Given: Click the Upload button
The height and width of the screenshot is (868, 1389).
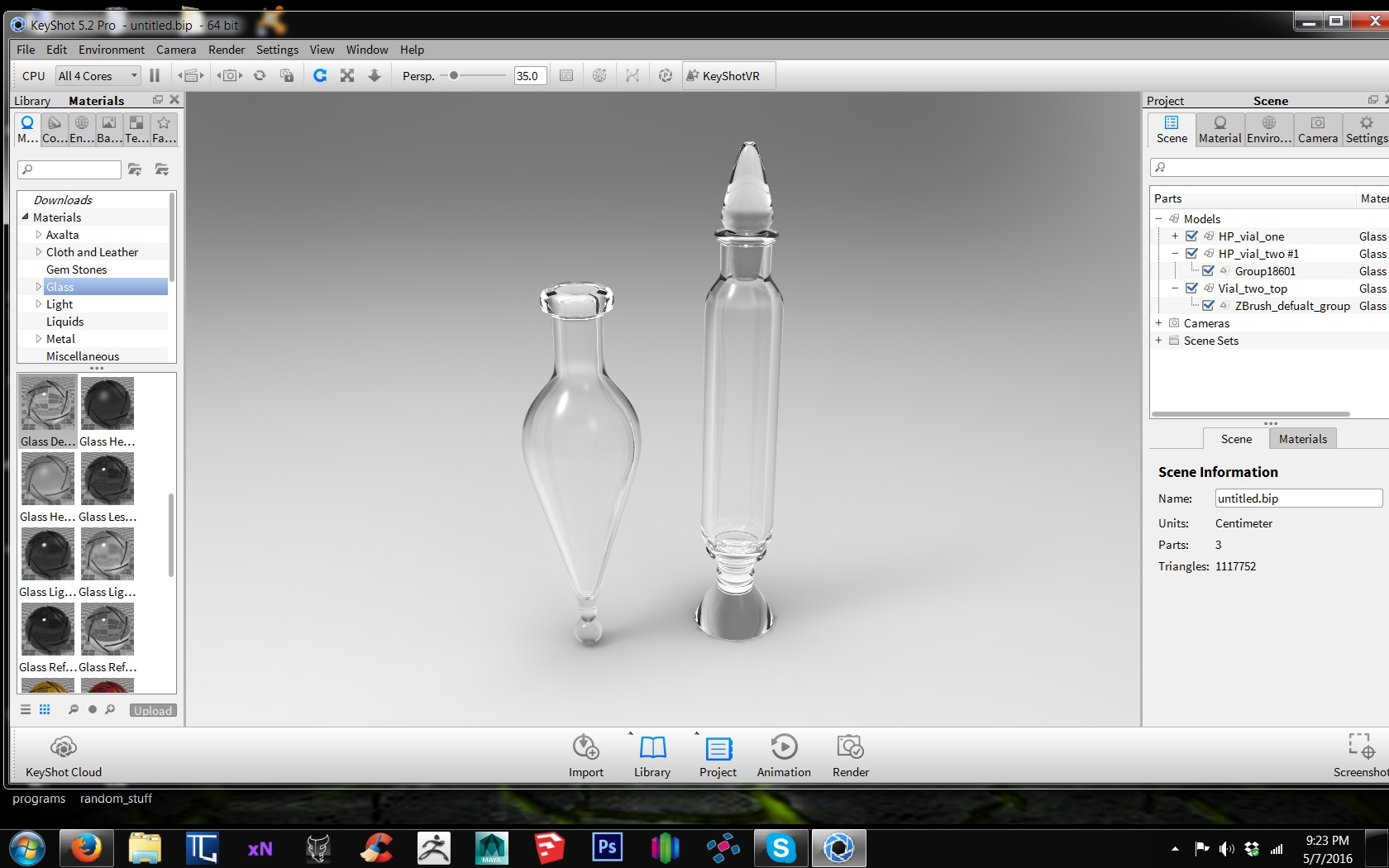Looking at the screenshot, I should 153,710.
